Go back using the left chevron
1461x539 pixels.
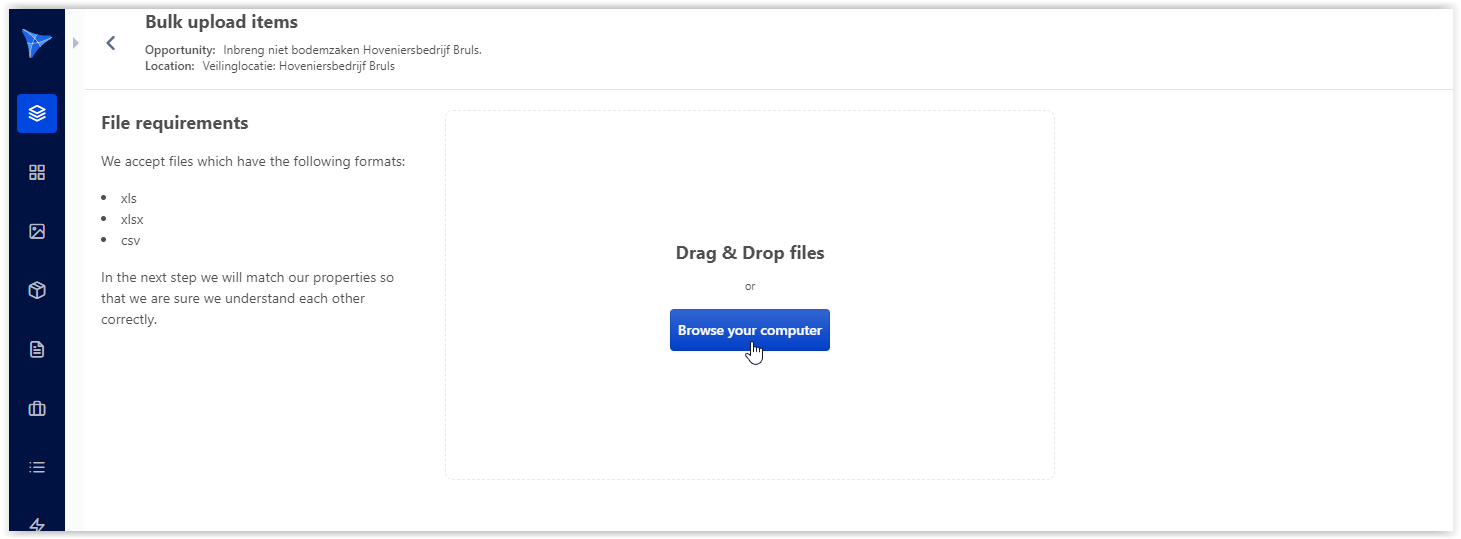pos(111,43)
